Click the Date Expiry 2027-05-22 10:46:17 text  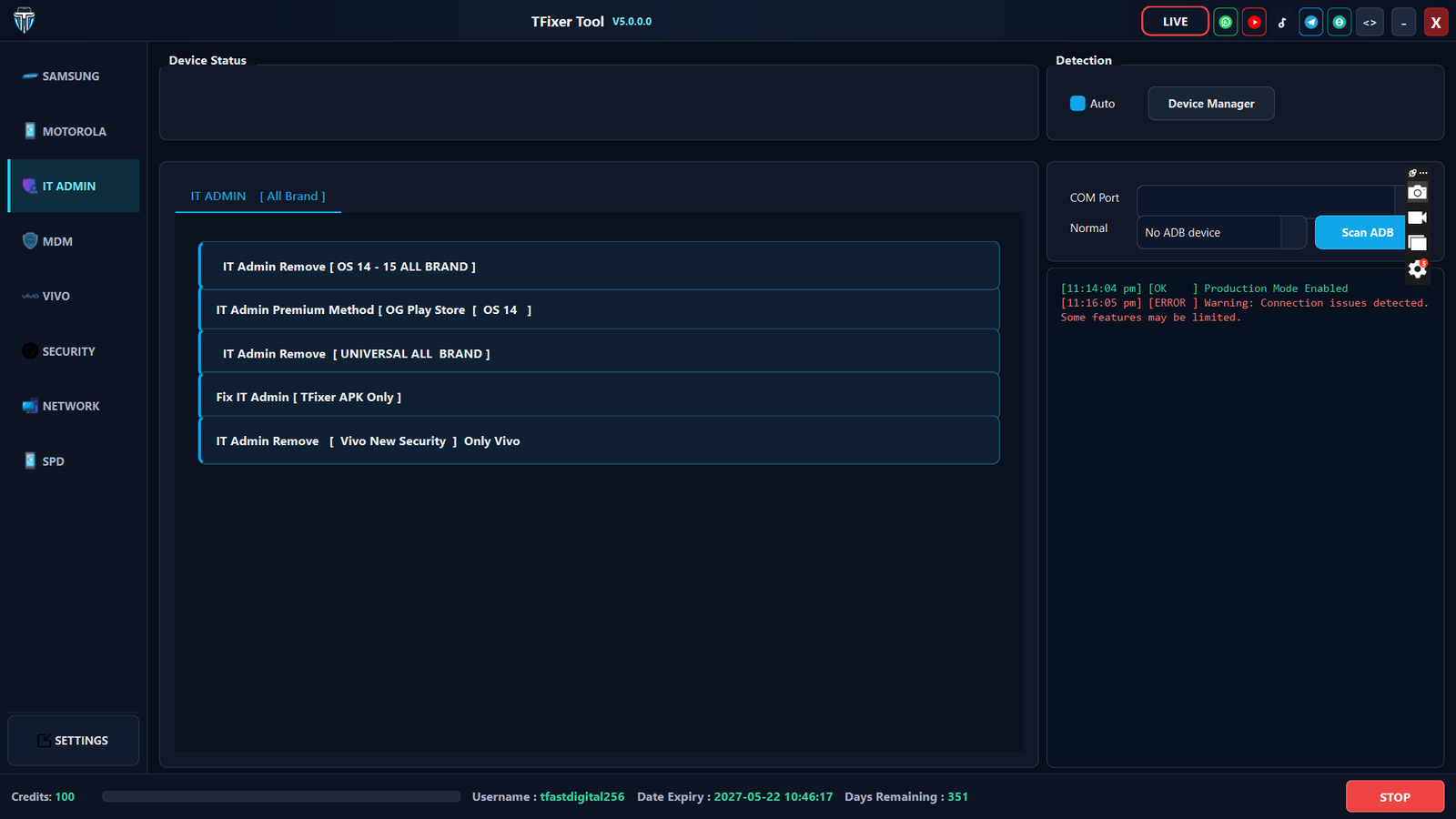pyautogui.click(x=734, y=796)
